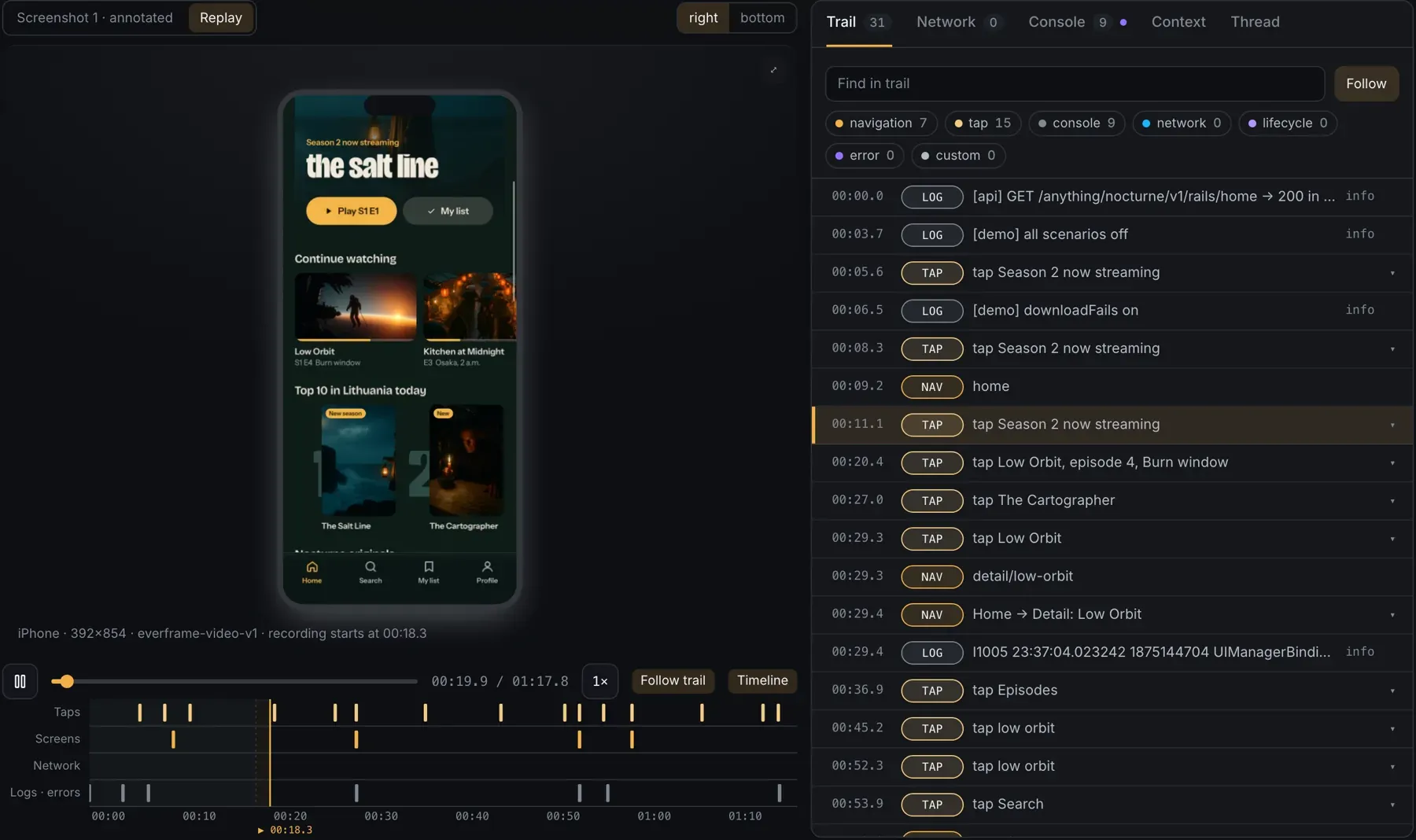
Task: Toggle the console filter chip
Action: pos(1076,123)
